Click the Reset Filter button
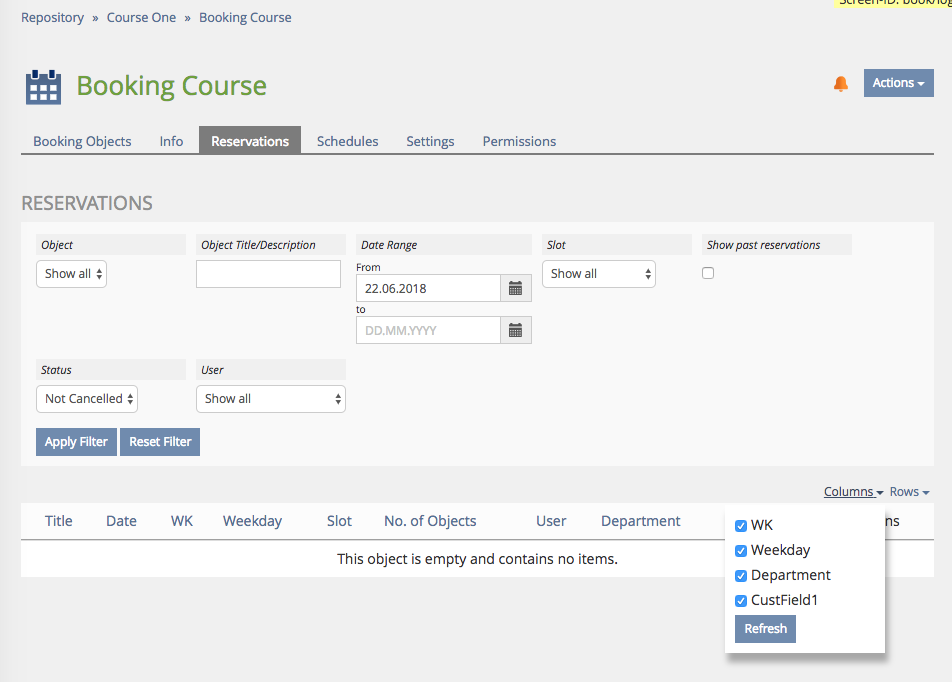Image resolution: width=952 pixels, height=682 pixels. coord(160,442)
